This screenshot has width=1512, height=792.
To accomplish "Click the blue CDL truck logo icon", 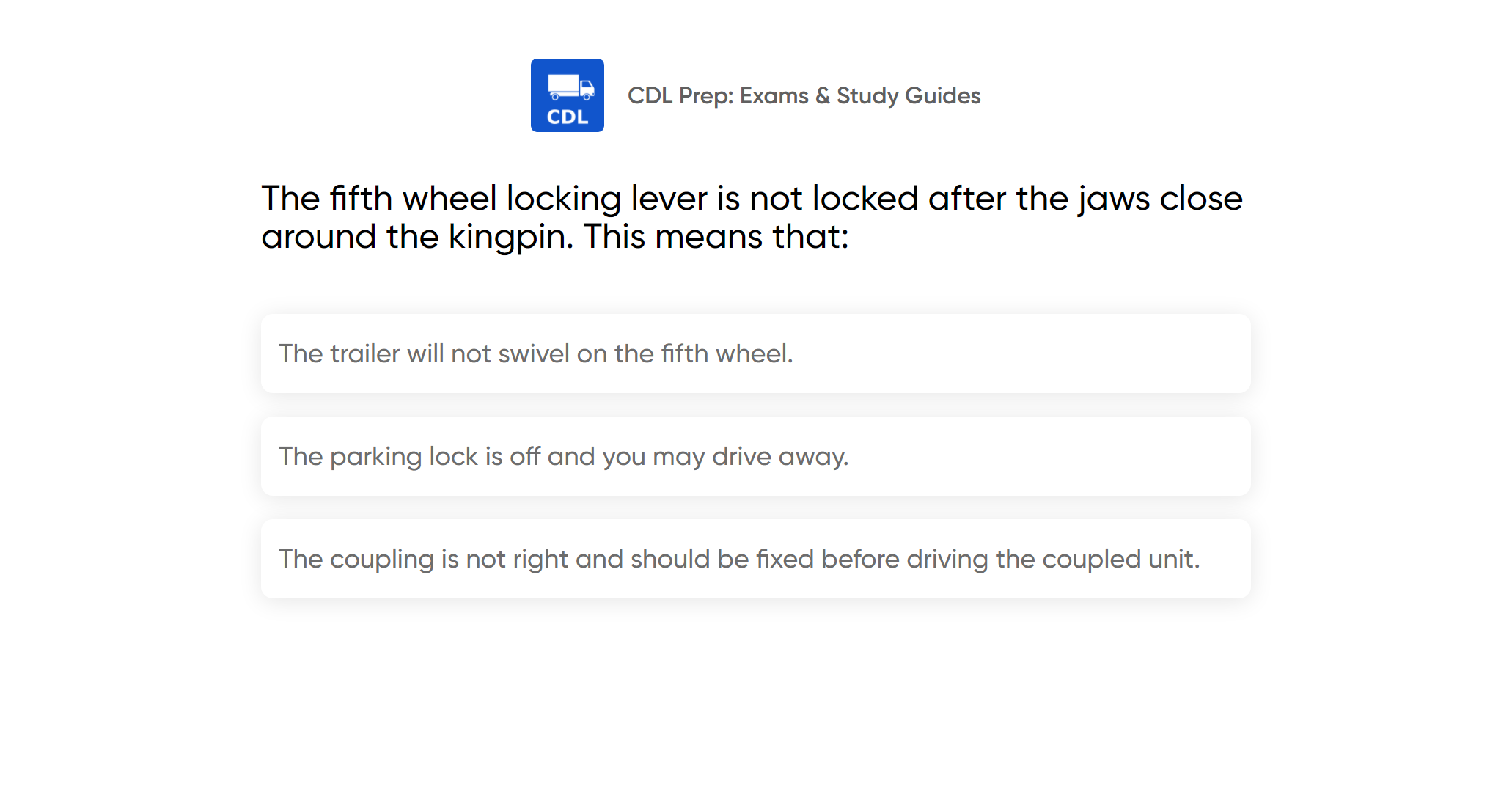I will click(x=567, y=95).
